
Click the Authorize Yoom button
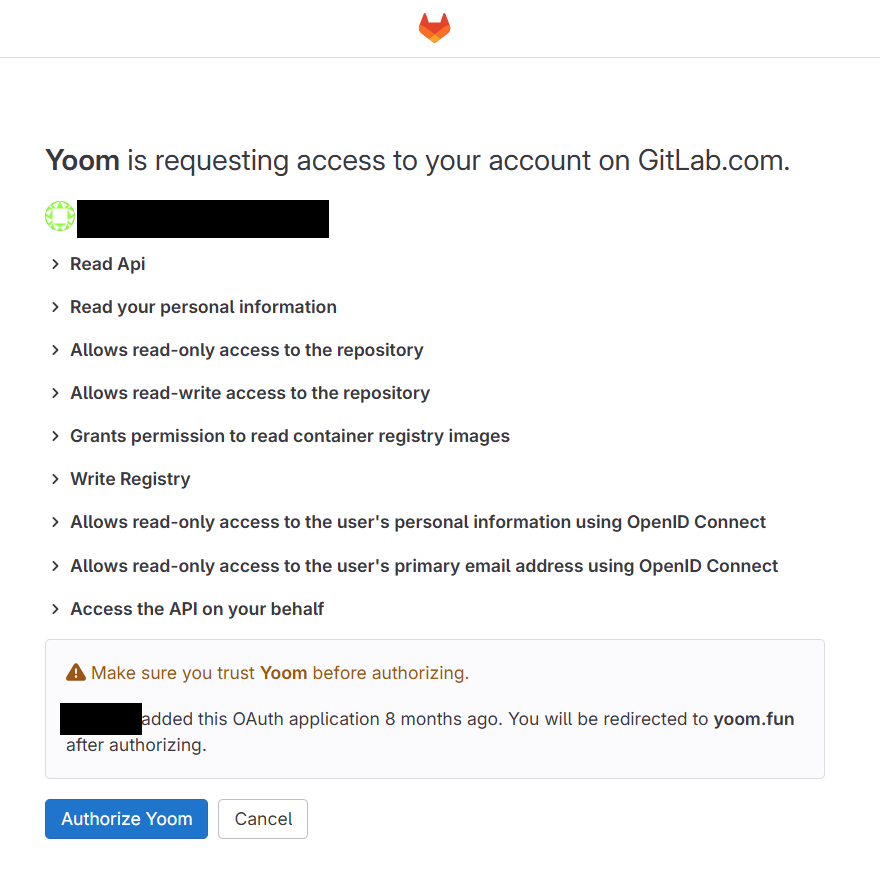(126, 819)
